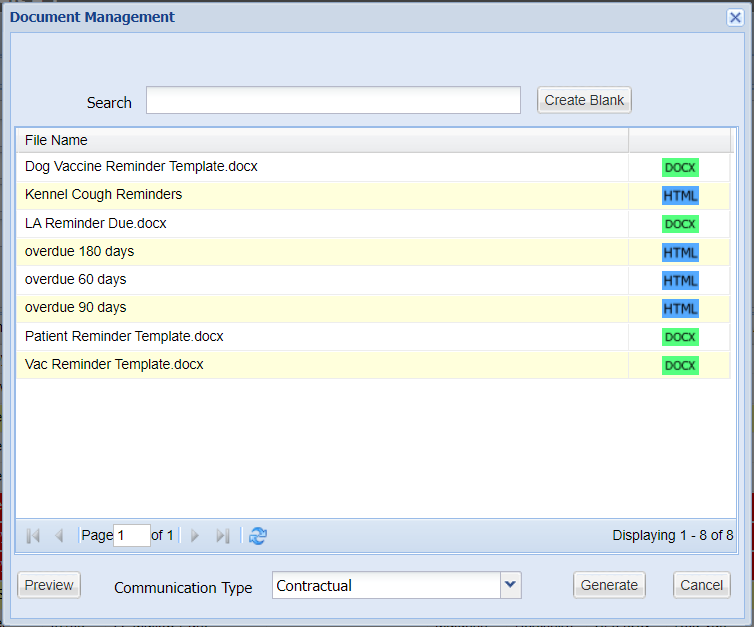Screen dimensions: 754x627
Task: Jump to last page using pager icon
Action: click(223, 536)
